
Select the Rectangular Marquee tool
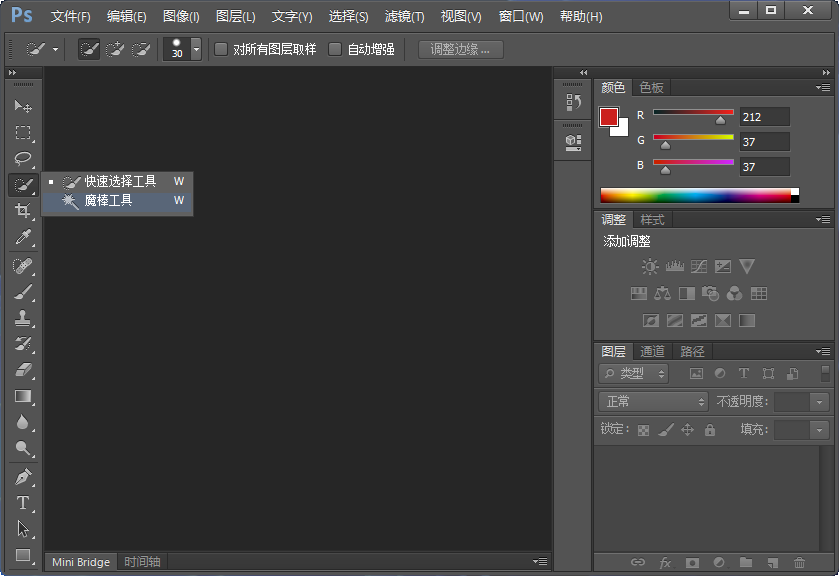click(x=23, y=132)
